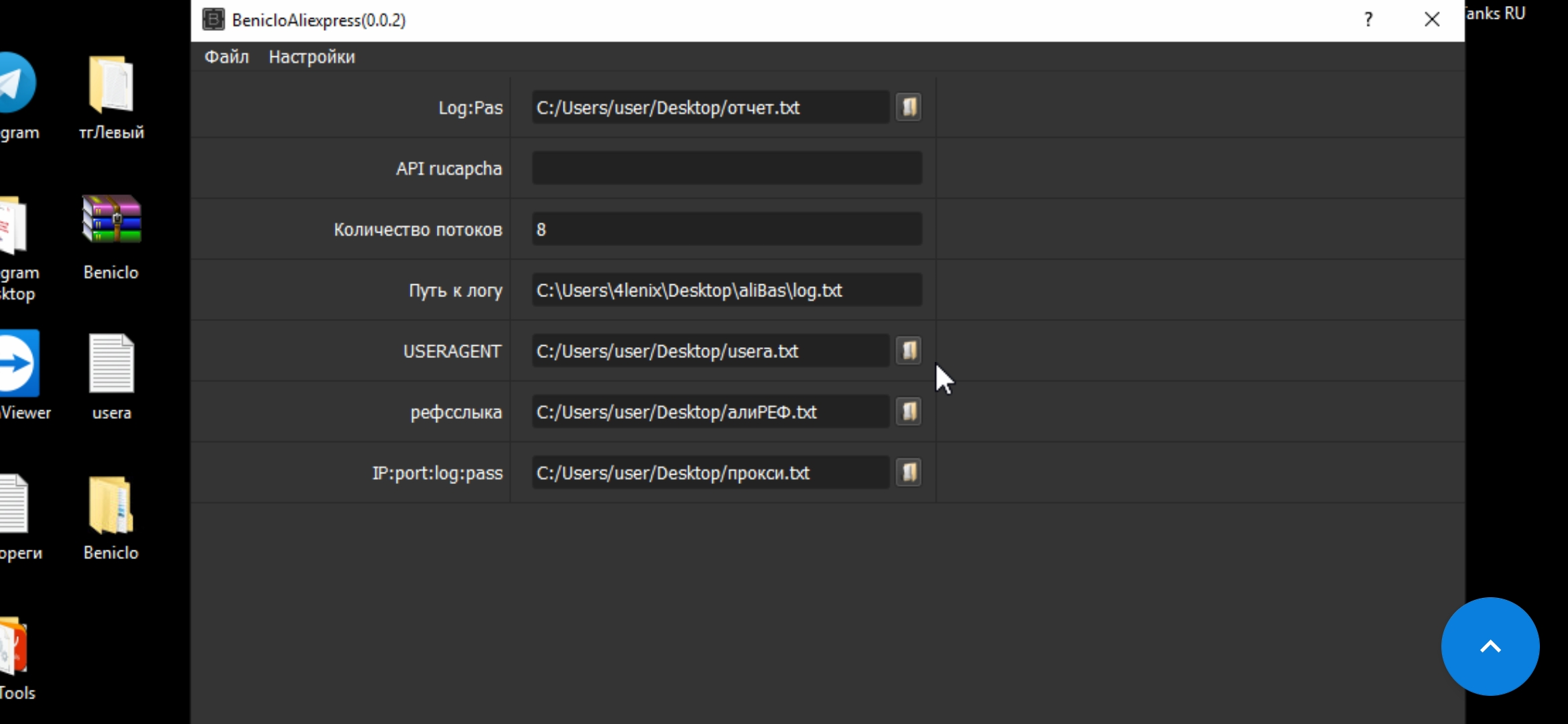Click the USERAGENT path input field
This screenshot has height=724, width=1568.
tap(710, 351)
